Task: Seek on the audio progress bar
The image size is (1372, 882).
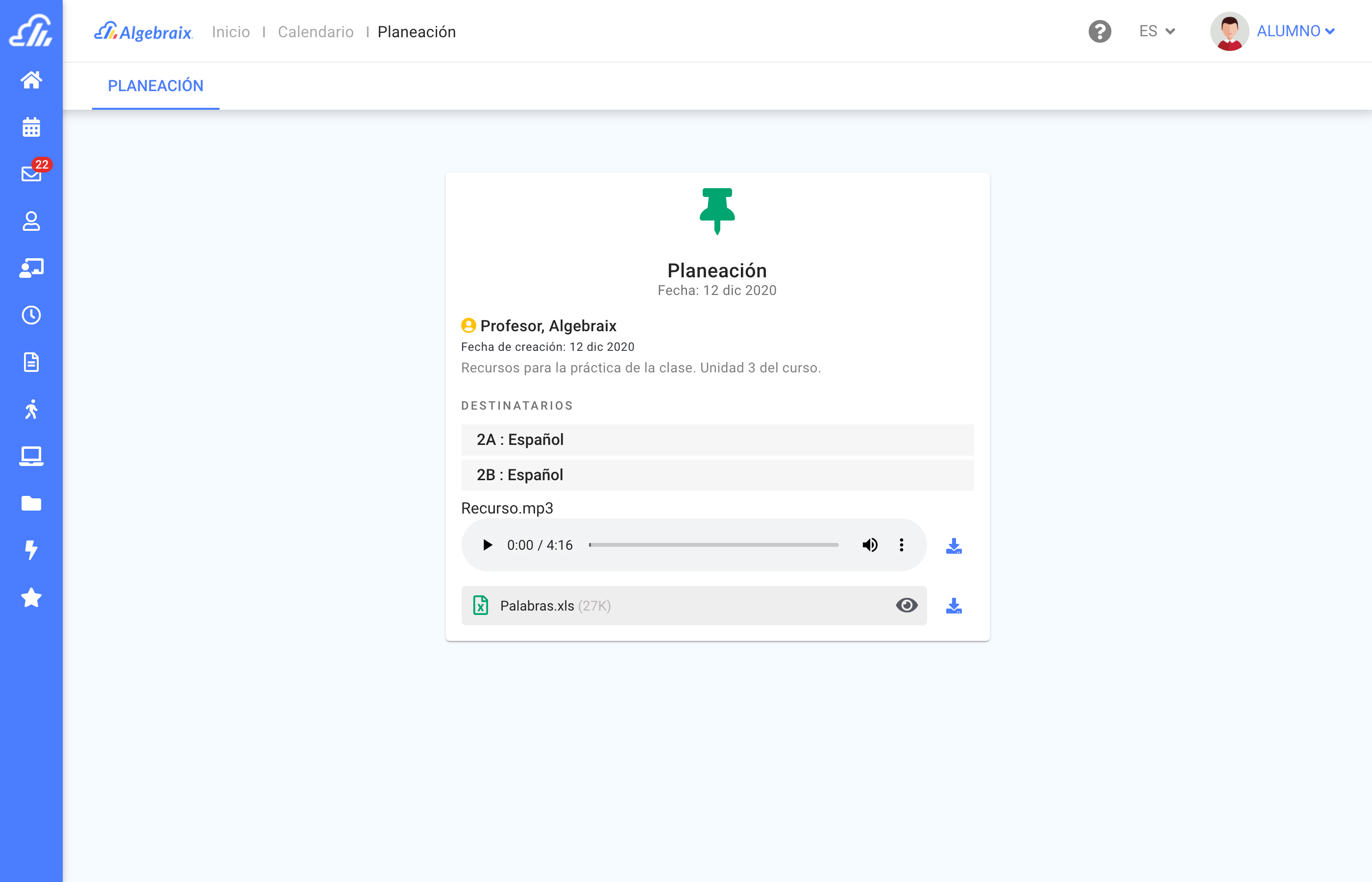Action: (713, 545)
